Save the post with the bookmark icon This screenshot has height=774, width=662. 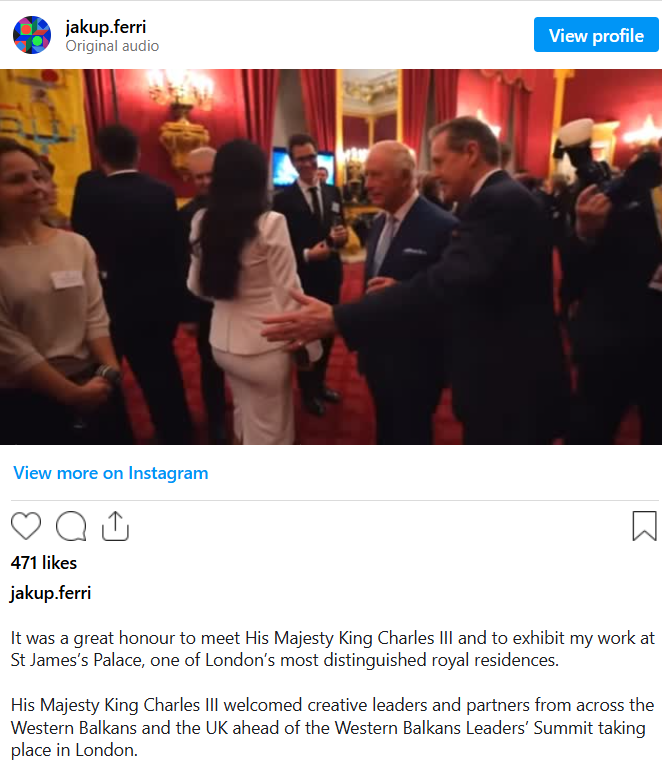point(644,526)
